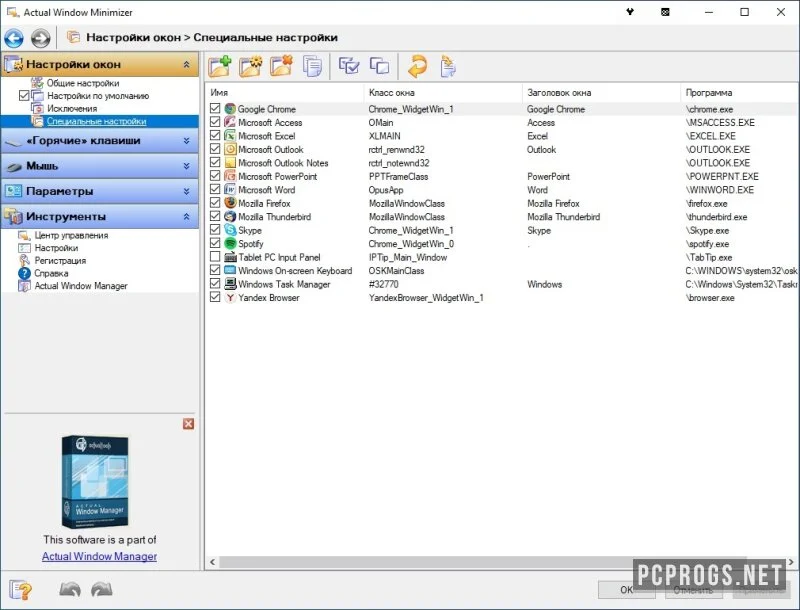Uncheck the Microsoft Outlook rule checkbox
Image resolution: width=800 pixels, height=610 pixels.
(x=215, y=149)
